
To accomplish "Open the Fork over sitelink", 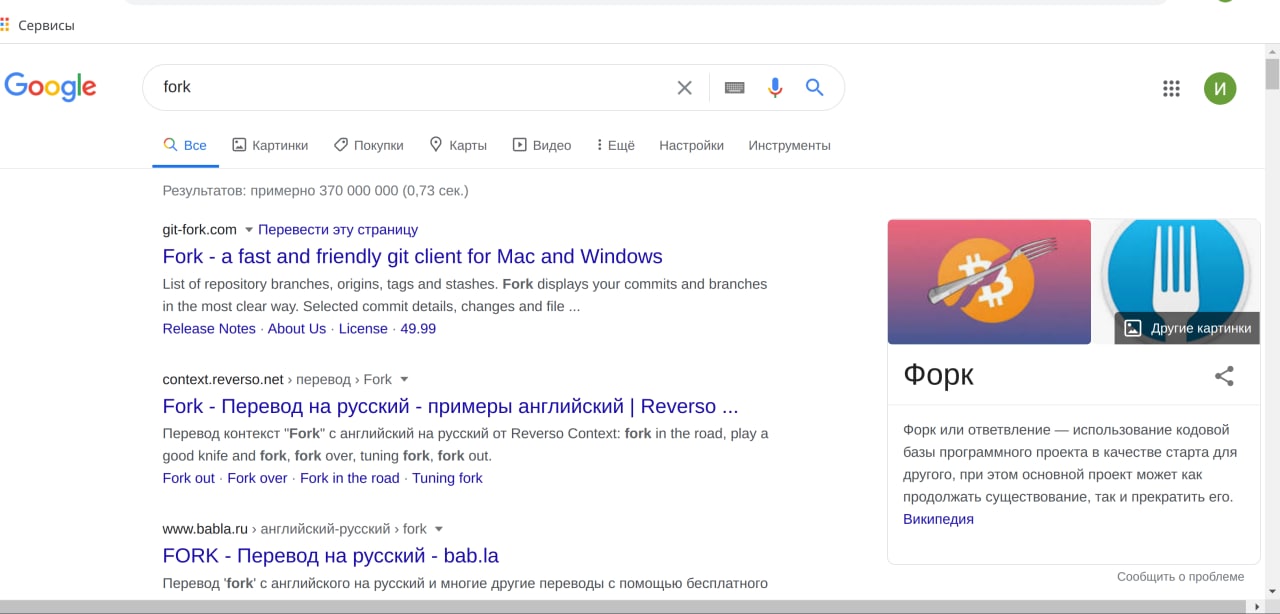I will pyautogui.click(x=257, y=478).
